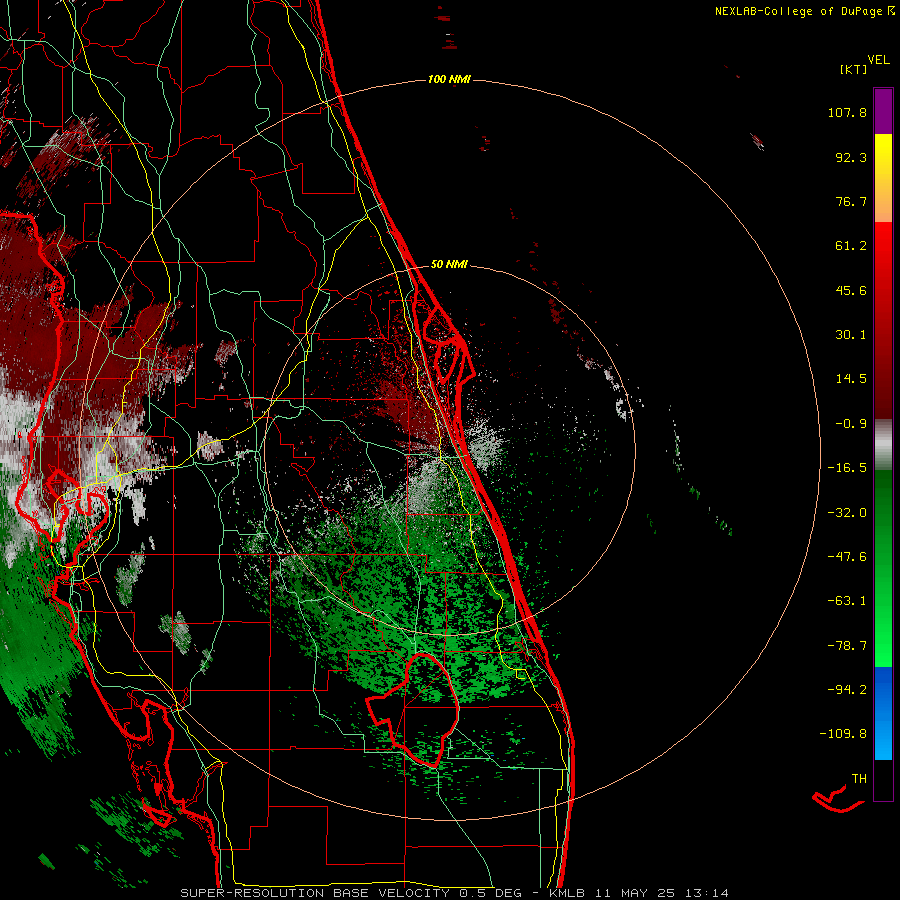The width and height of the screenshot is (900, 900).
Task: Click the gray segment of the color bar
Action: 883,445
